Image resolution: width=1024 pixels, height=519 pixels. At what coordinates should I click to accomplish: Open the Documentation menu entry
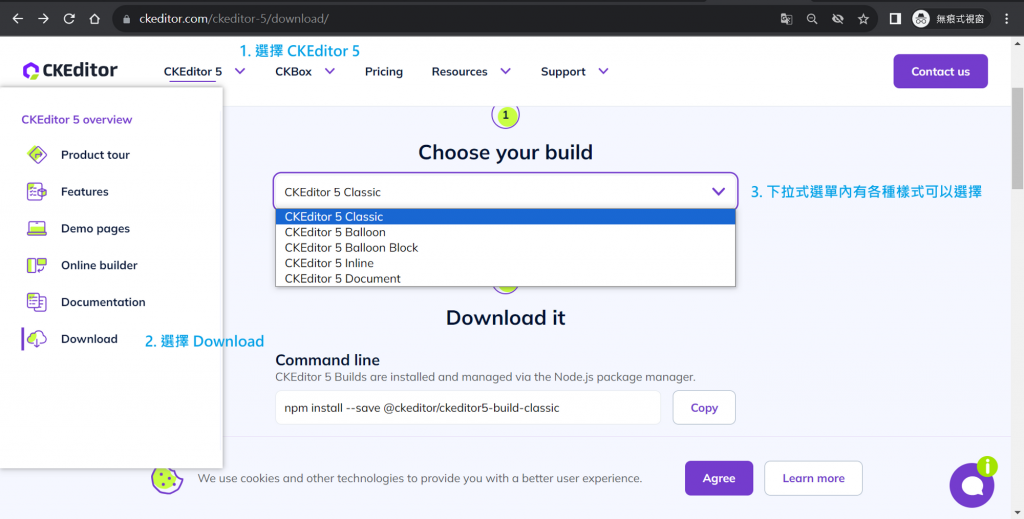coord(103,302)
